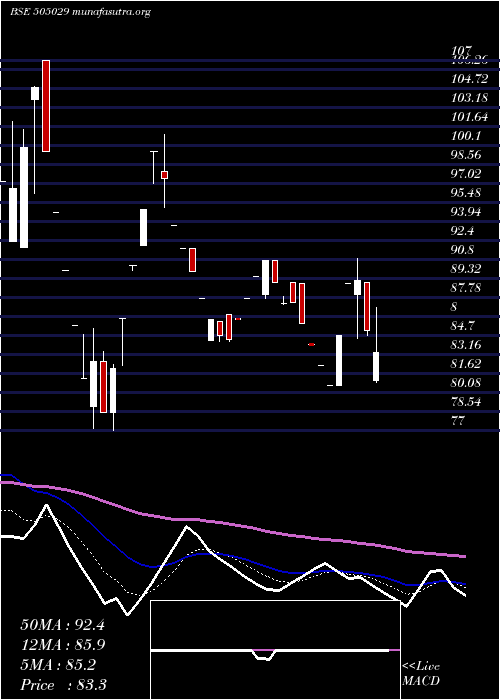Click the Price : 83.3 readout
500x700 pixels.
[63, 685]
